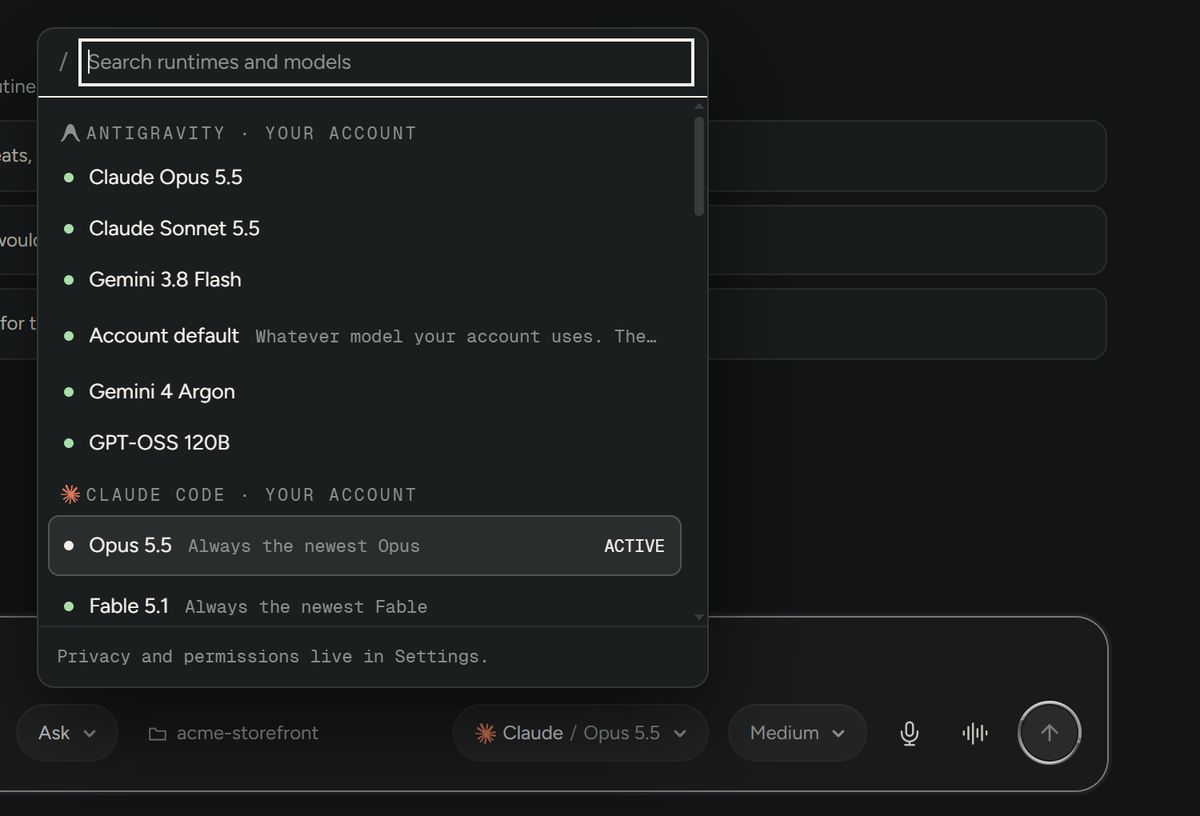Viewport: 1200px width, 816px height.
Task: Choose Gemini 3.8 Flash model
Action: point(365,279)
